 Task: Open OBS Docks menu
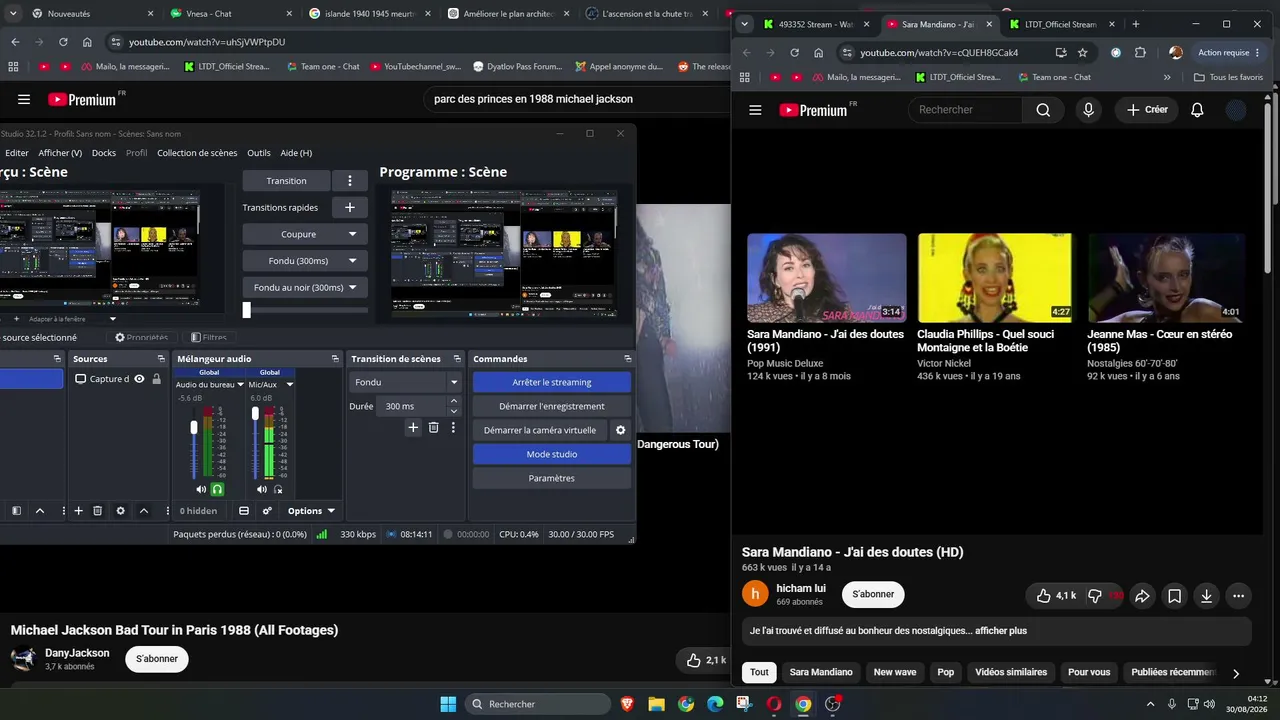[104, 153]
